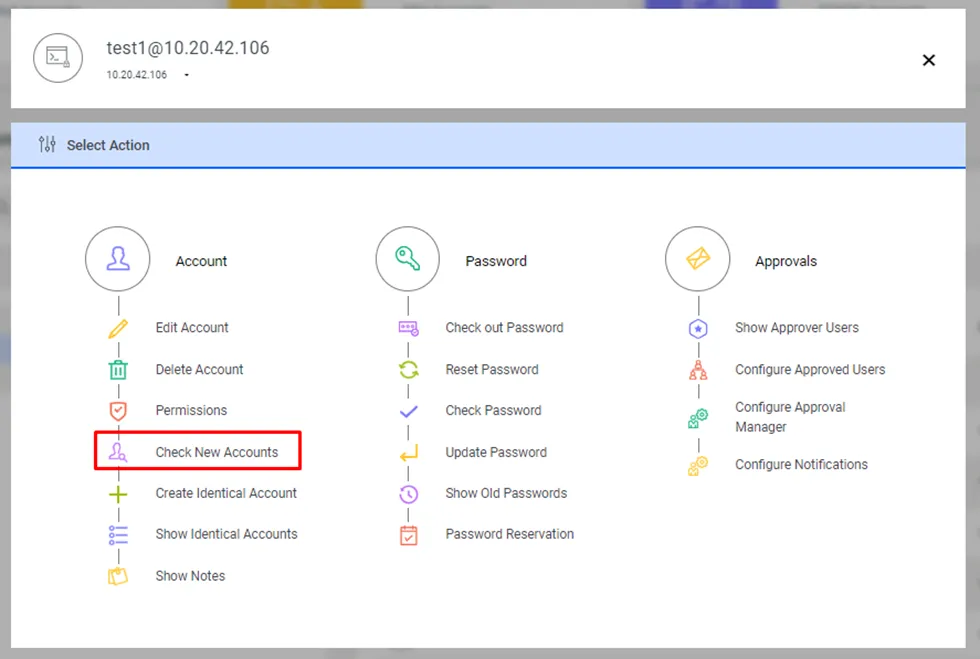Click the Configure Notifications gear icon
Screen dimensions: 980x659
[698, 465]
